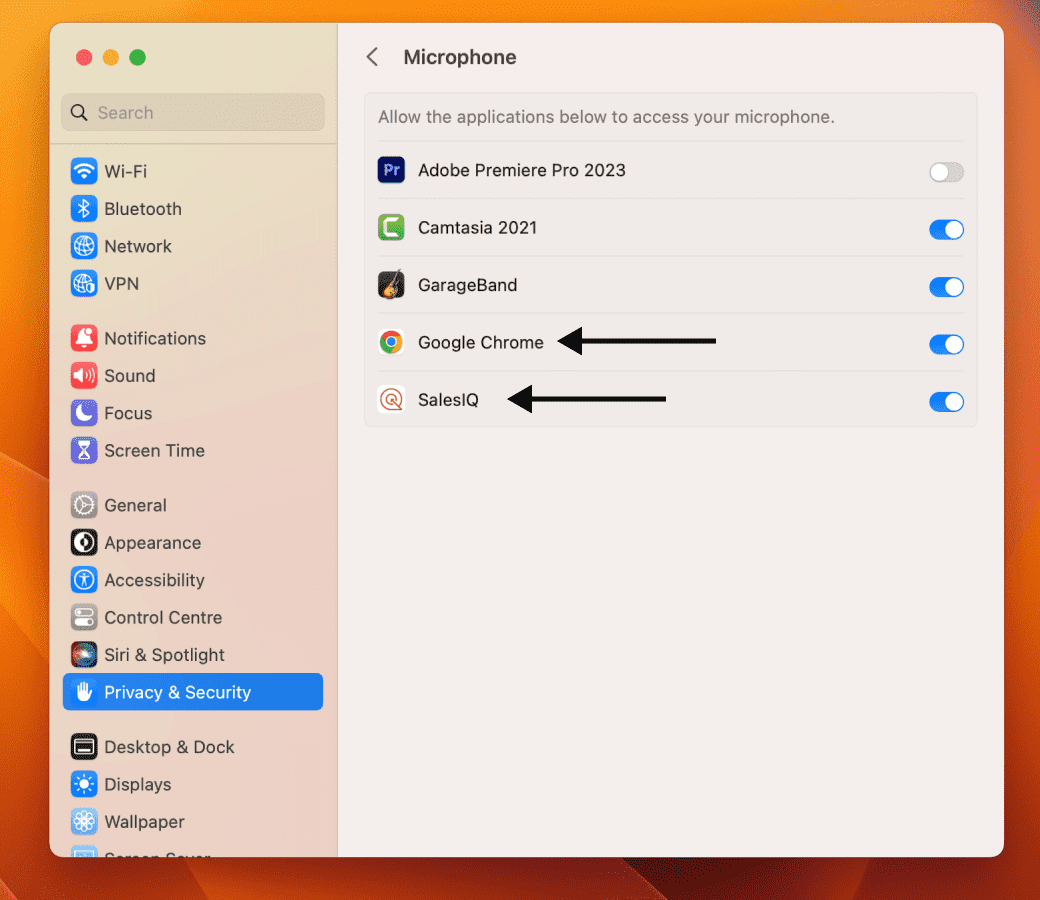Click the Screen Time hourglass icon
This screenshot has width=1040, height=900.
pyautogui.click(x=84, y=451)
